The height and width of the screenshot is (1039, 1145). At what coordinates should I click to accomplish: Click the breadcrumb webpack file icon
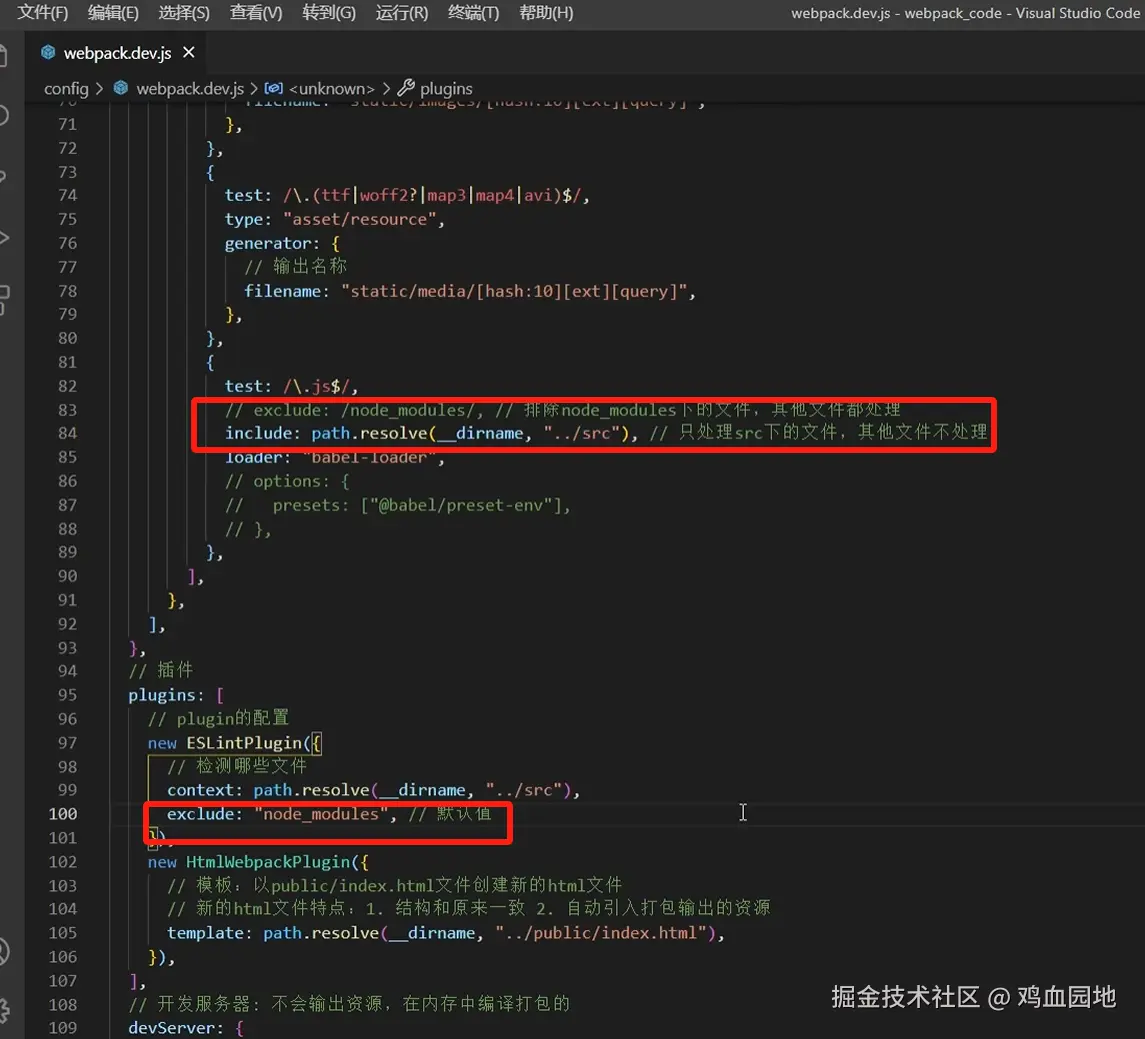(x=121, y=88)
